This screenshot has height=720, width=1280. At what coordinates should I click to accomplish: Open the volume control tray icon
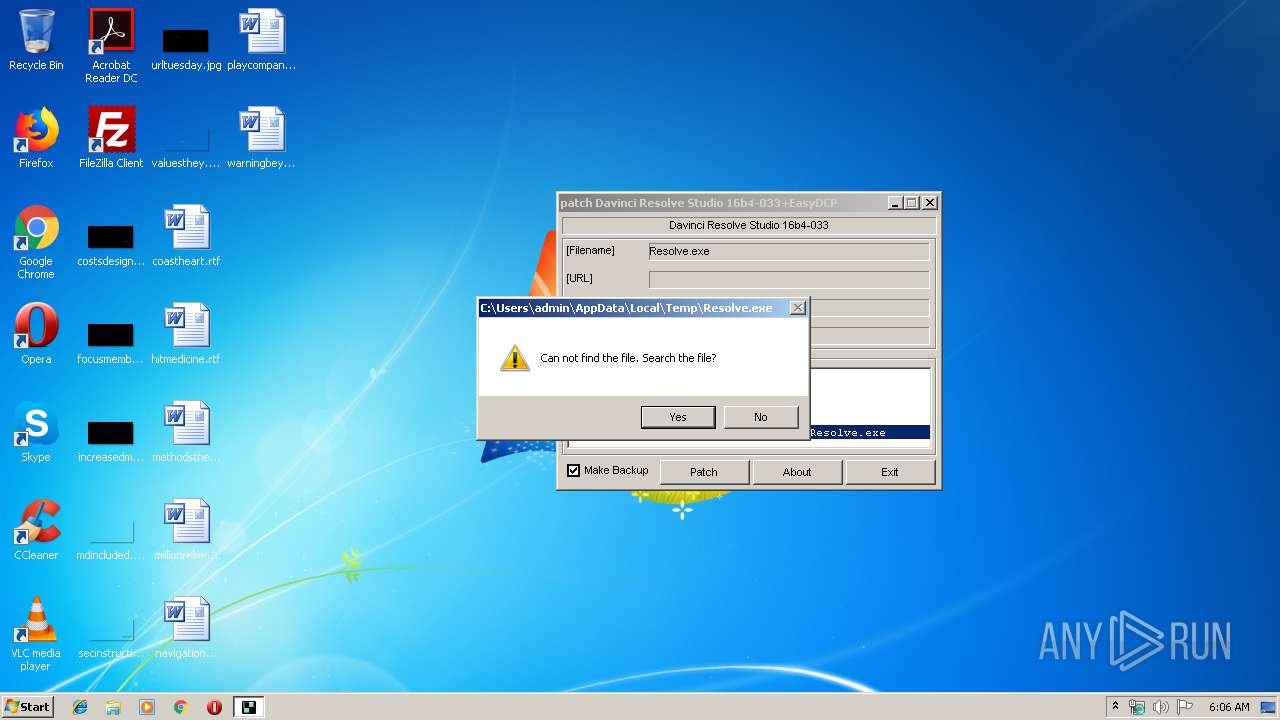[x=1161, y=707]
